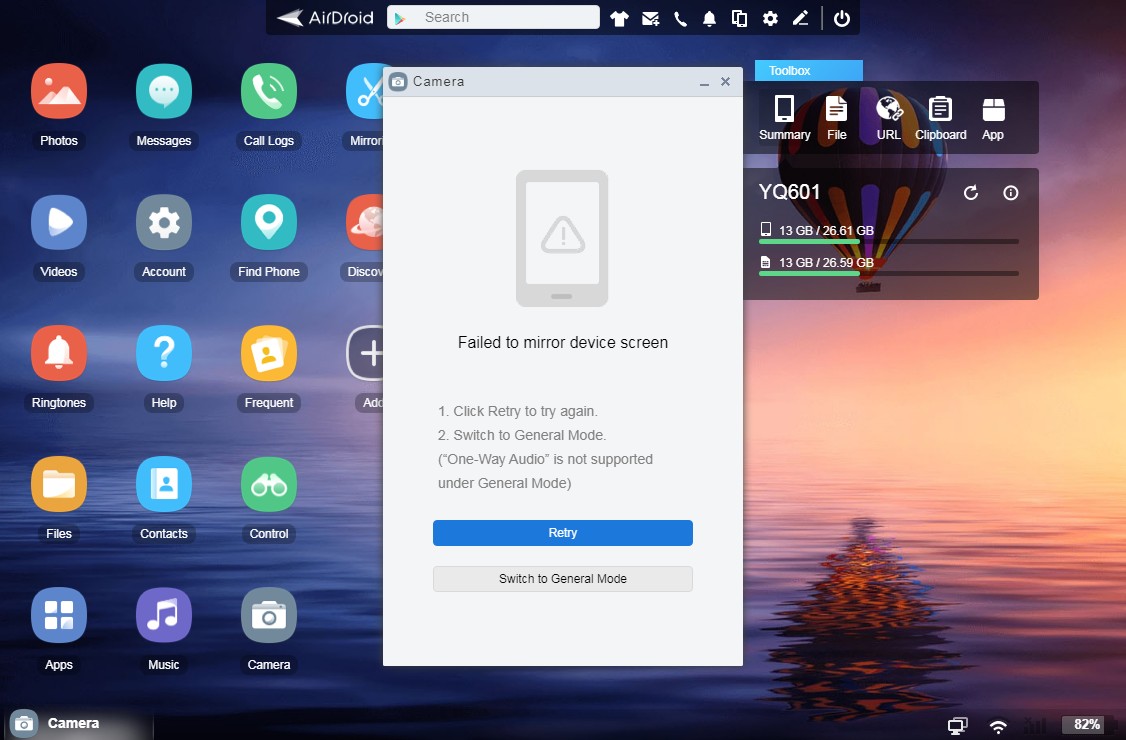Open Call Logs icon
1126x740 pixels.
(269, 92)
